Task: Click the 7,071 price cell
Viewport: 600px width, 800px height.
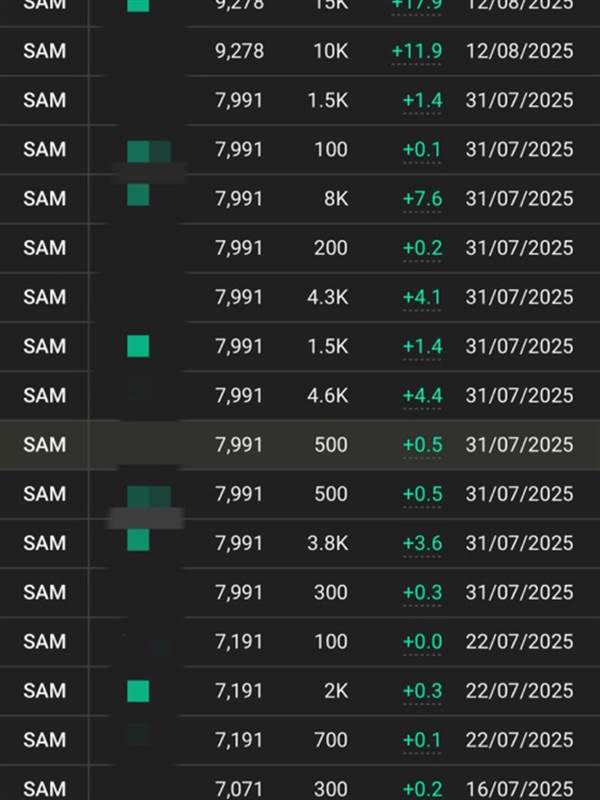Action: coord(239,789)
